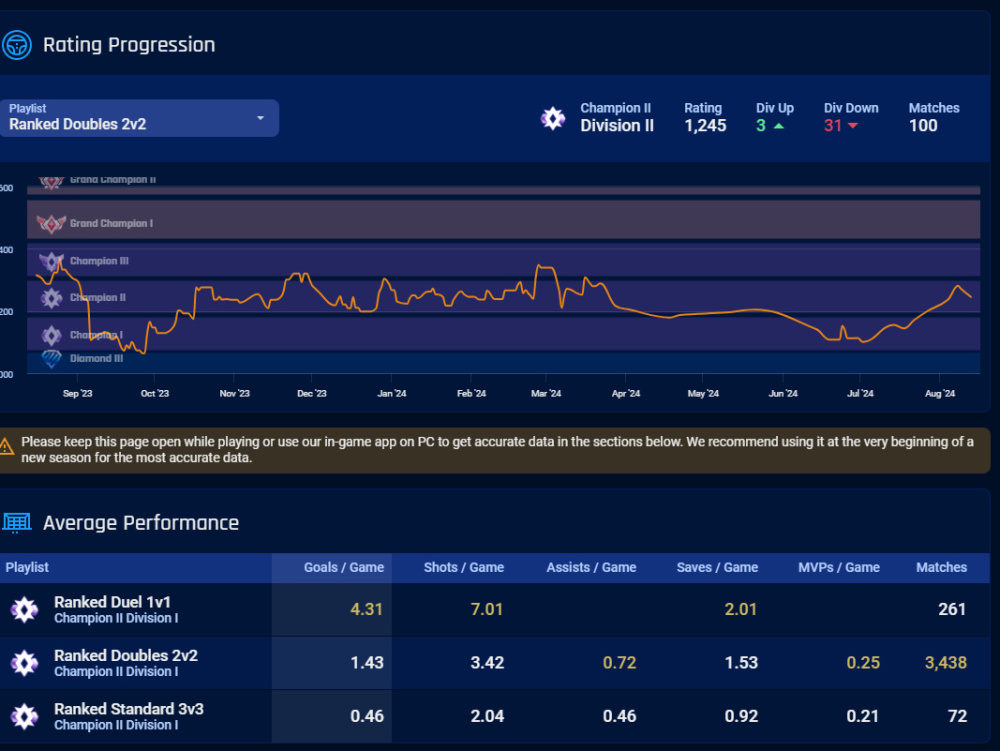
Task: Select the Ranked Doubles 2v2 row title
Action: 126,655
